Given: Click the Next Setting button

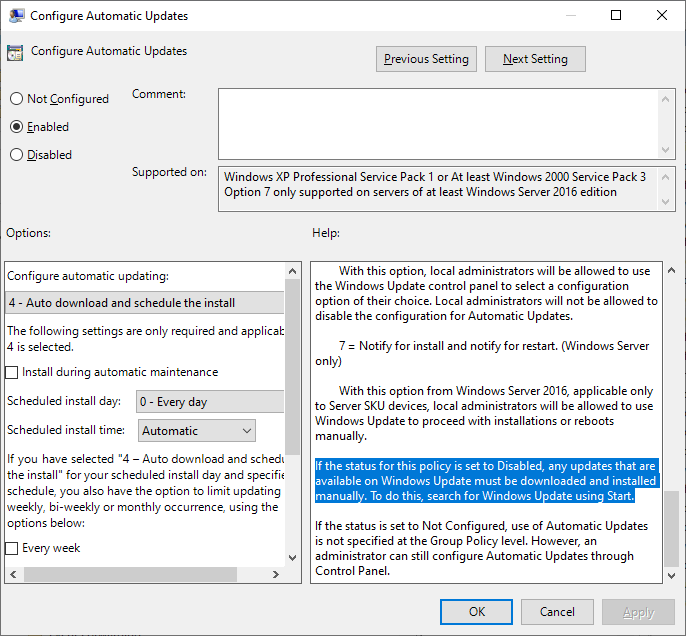Looking at the screenshot, I should point(535,59).
